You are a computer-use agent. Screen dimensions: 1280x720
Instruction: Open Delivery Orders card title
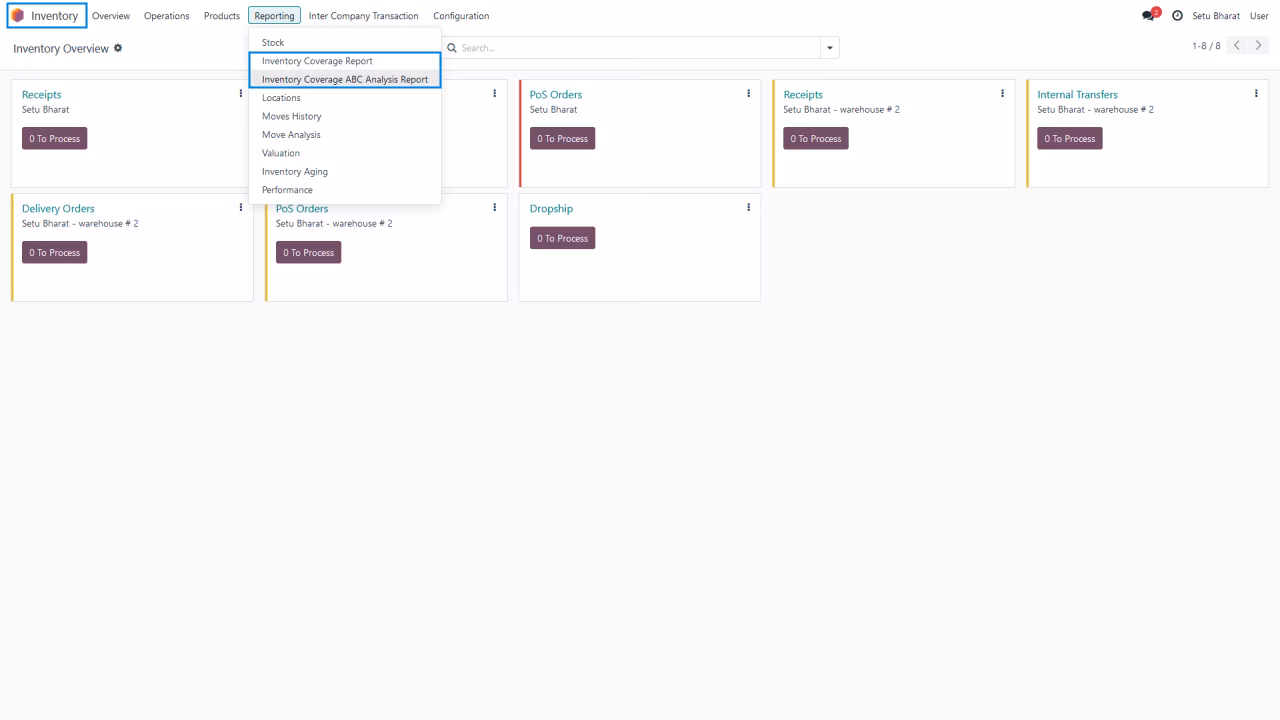(x=58, y=209)
